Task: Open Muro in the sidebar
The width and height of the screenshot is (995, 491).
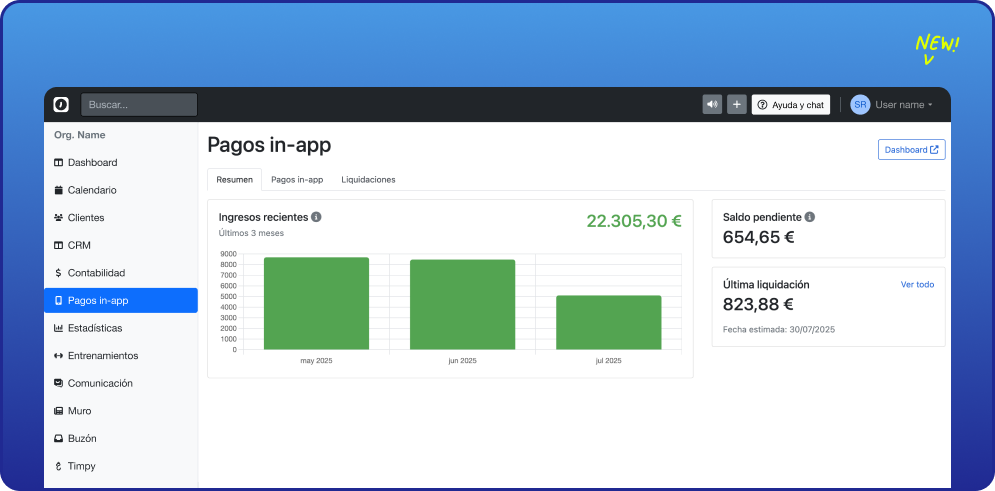Action: tap(121, 411)
